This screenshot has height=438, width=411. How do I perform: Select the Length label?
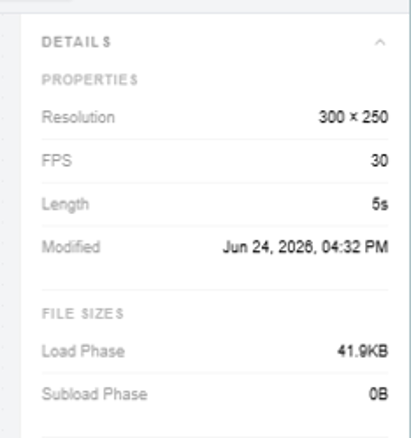point(65,204)
